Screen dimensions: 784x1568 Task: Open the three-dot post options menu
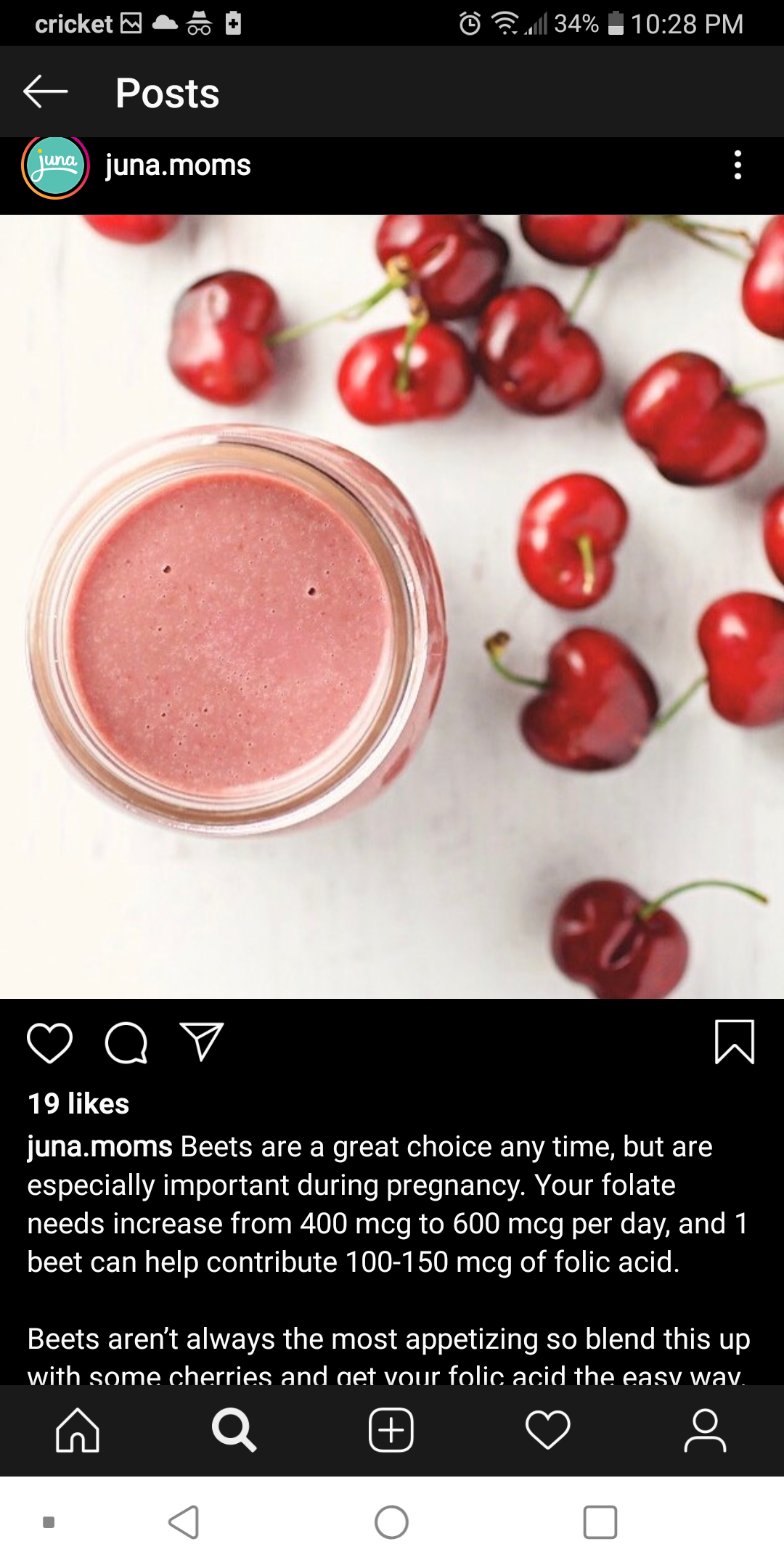click(738, 166)
